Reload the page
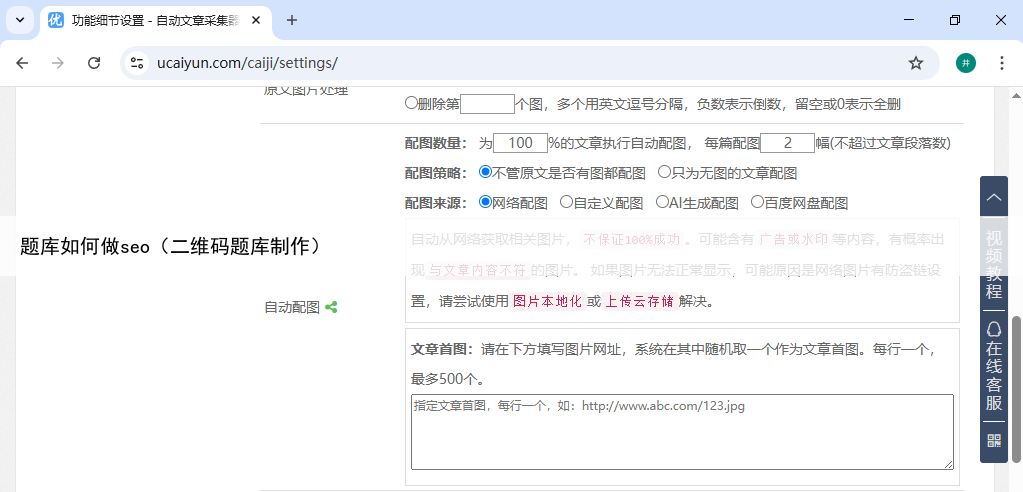Viewport: 1023px width, 492px height. 94,63
